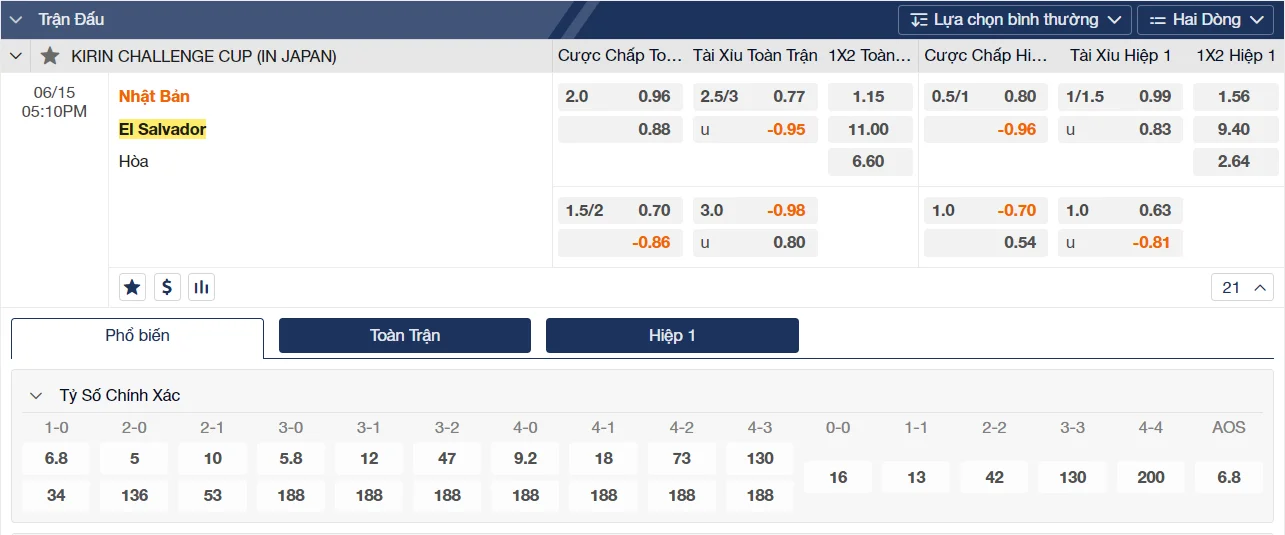Select El Salvador full-match odds 11.00

(869, 129)
